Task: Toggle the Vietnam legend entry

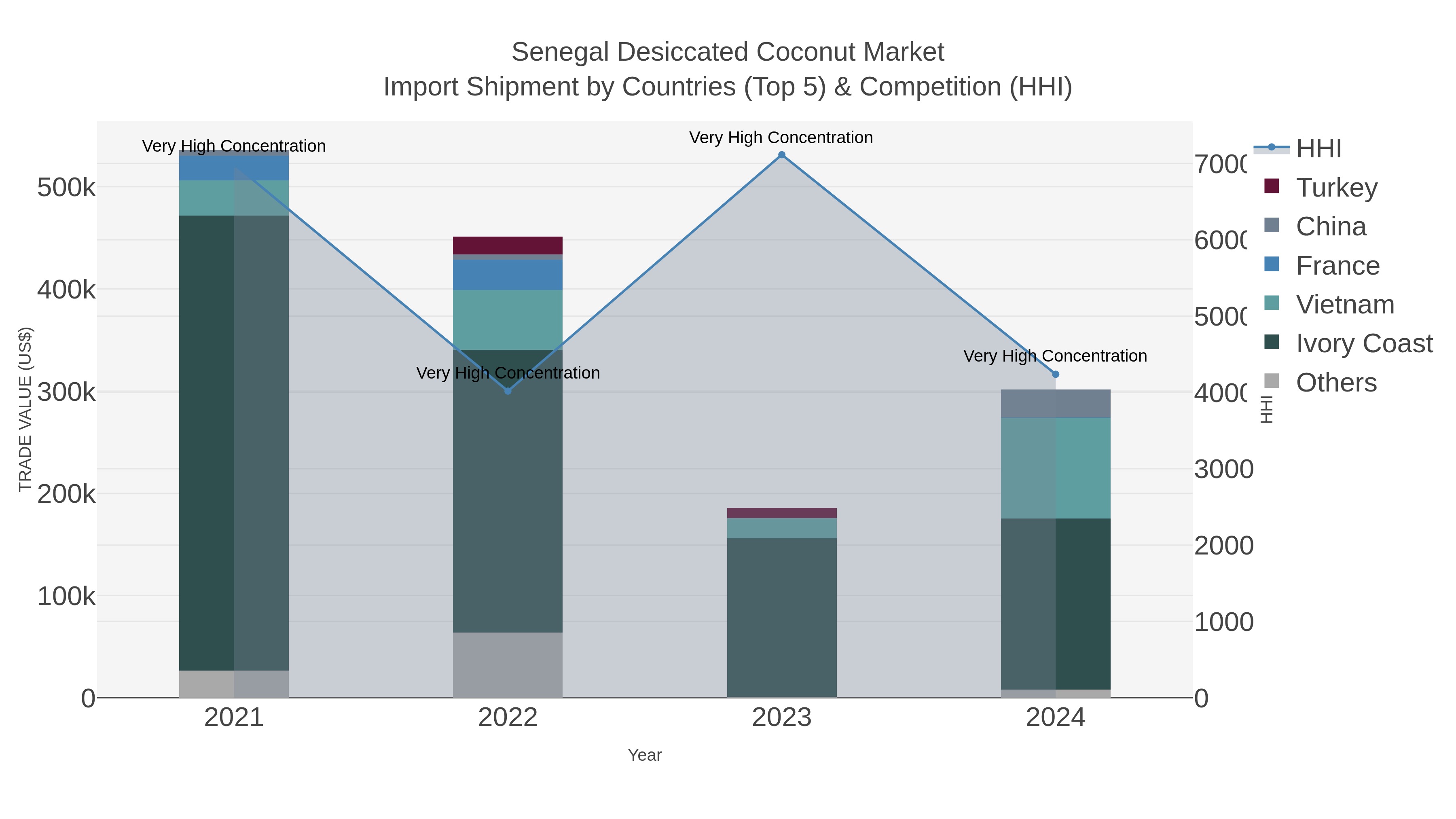Action: [1329, 304]
